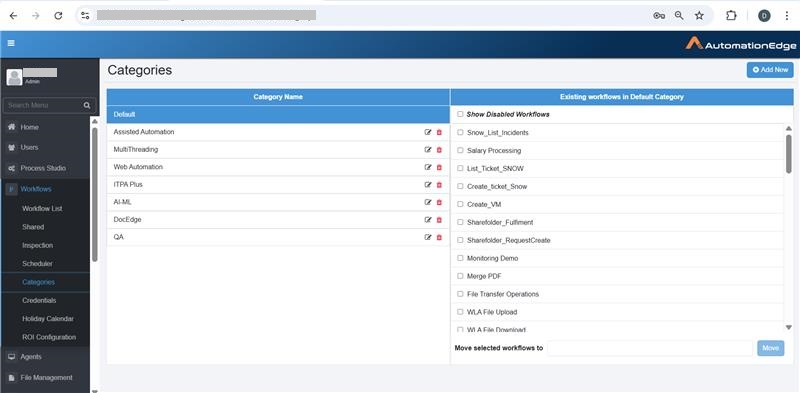Screen dimensions: 800x393
Task: Click the search magnifier in Search Menu
Action: 87,105
